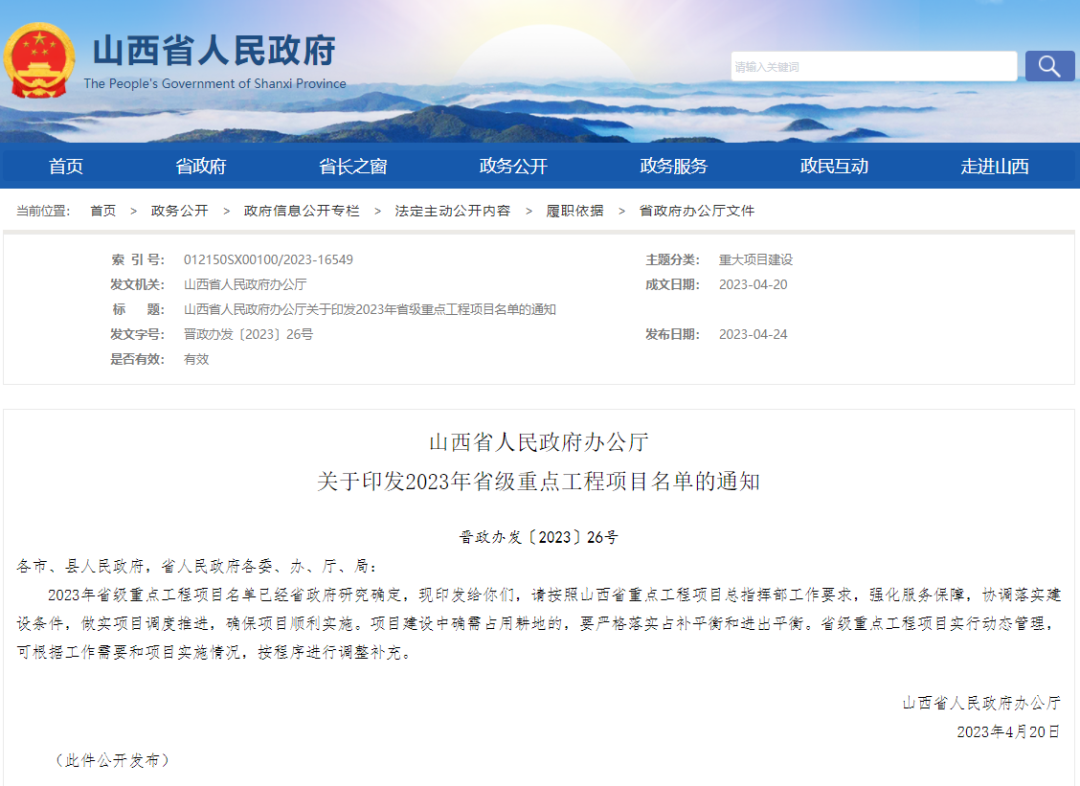
Task: Open the 政务服务 navigation item
Action: [673, 166]
